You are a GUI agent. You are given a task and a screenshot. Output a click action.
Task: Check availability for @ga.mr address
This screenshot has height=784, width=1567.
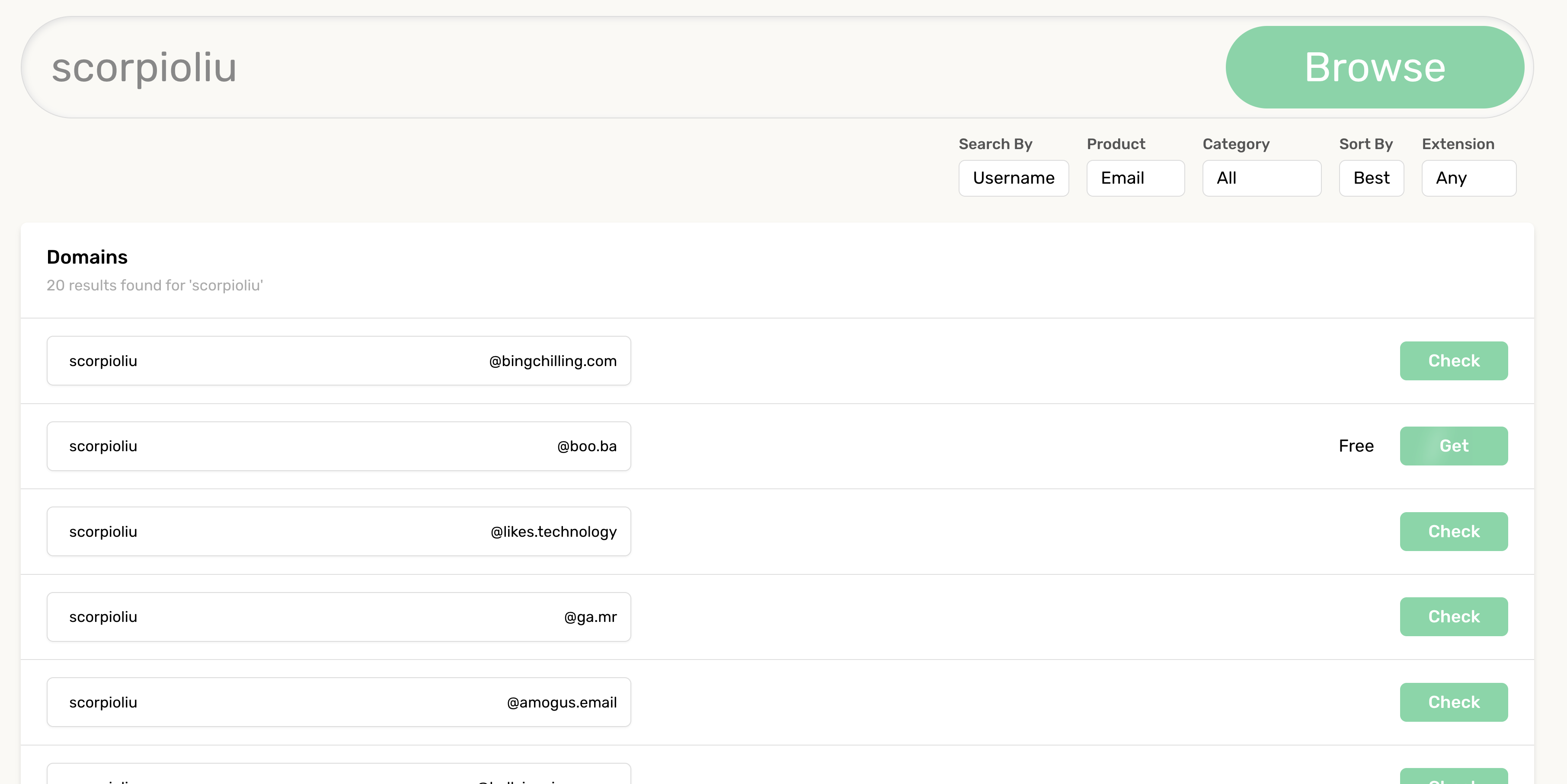[1453, 617]
